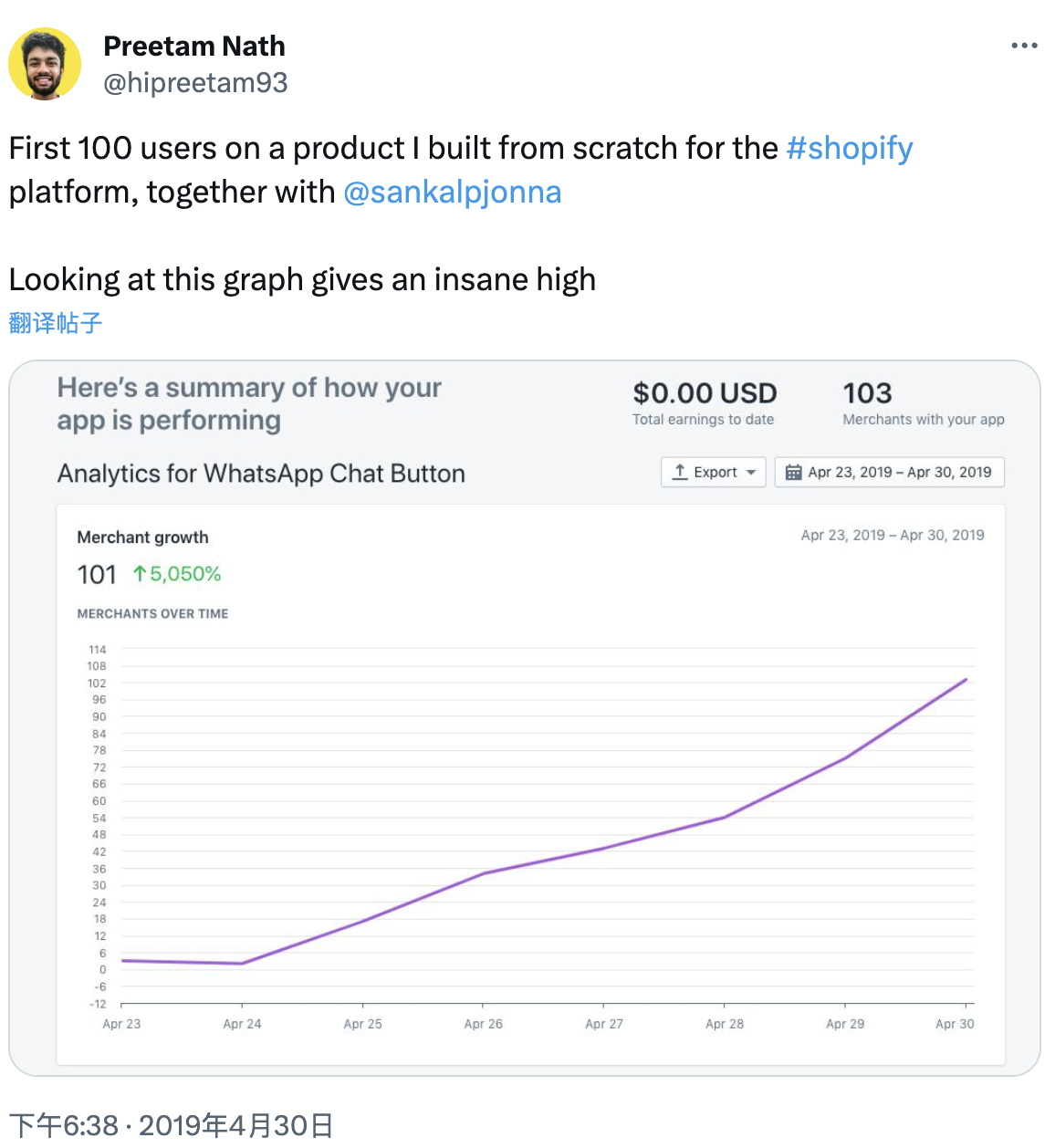Click the calendar icon in date range

(x=793, y=472)
